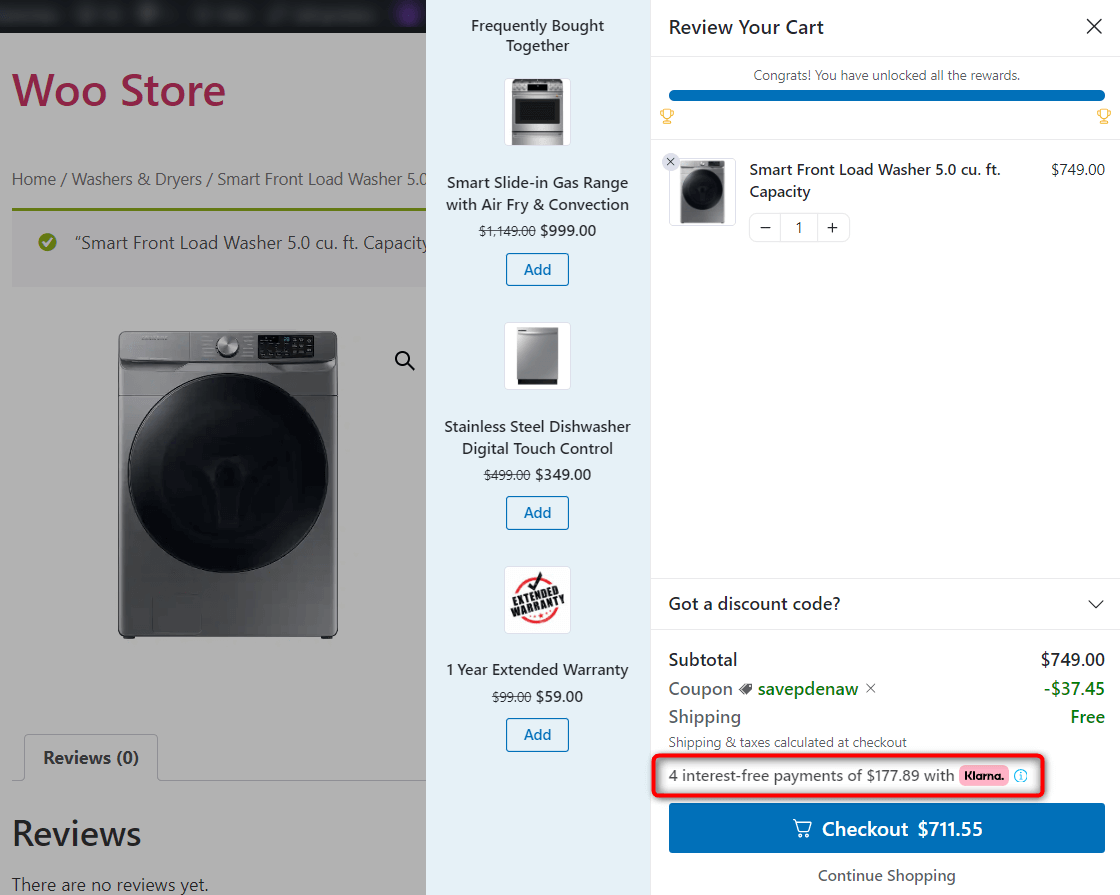This screenshot has width=1120, height=895.
Task: Click the rewards progress bar
Action: pyautogui.click(x=886, y=96)
